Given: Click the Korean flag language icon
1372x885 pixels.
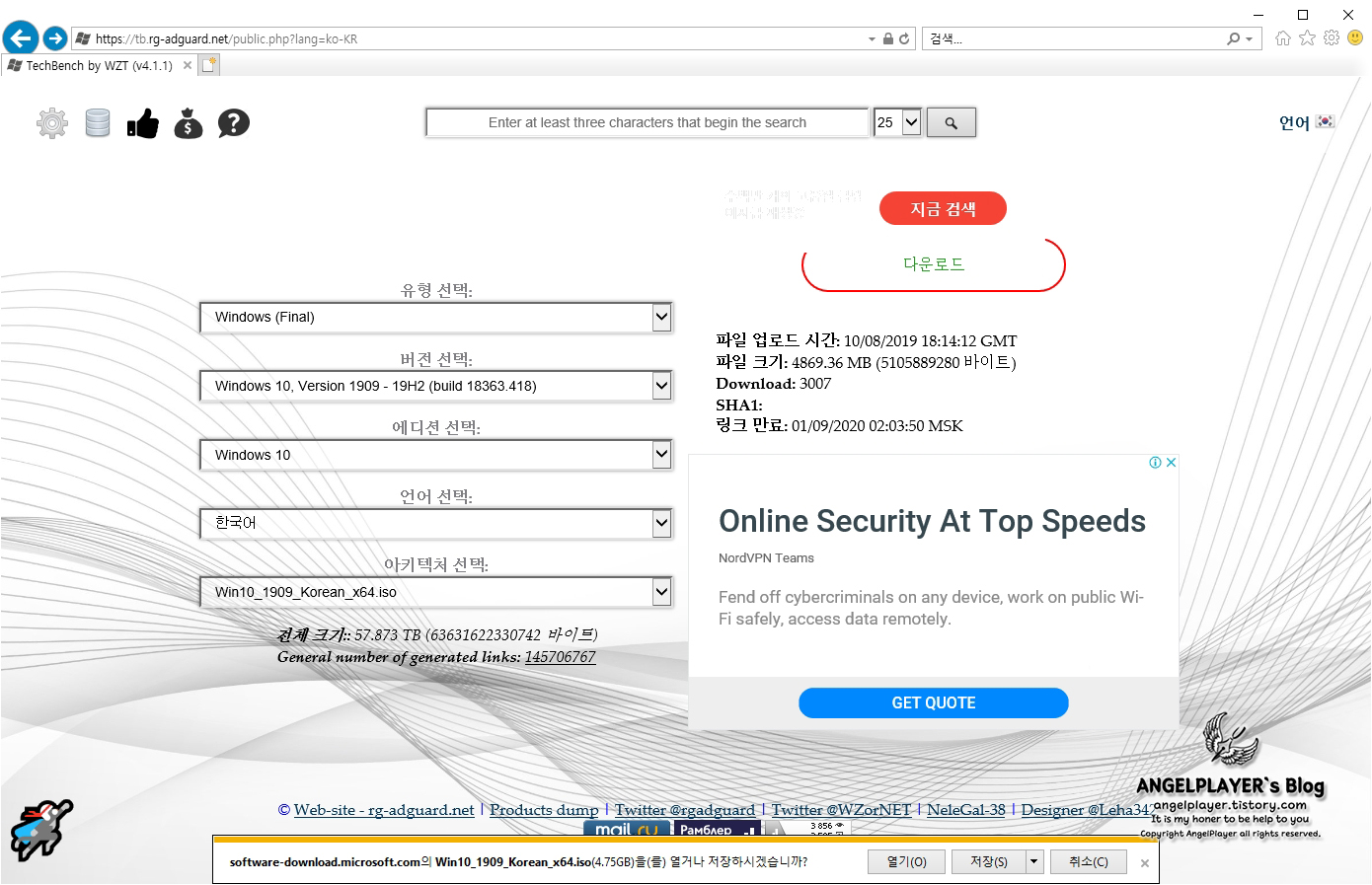Looking at the screenshot, I should [1326, 121].
